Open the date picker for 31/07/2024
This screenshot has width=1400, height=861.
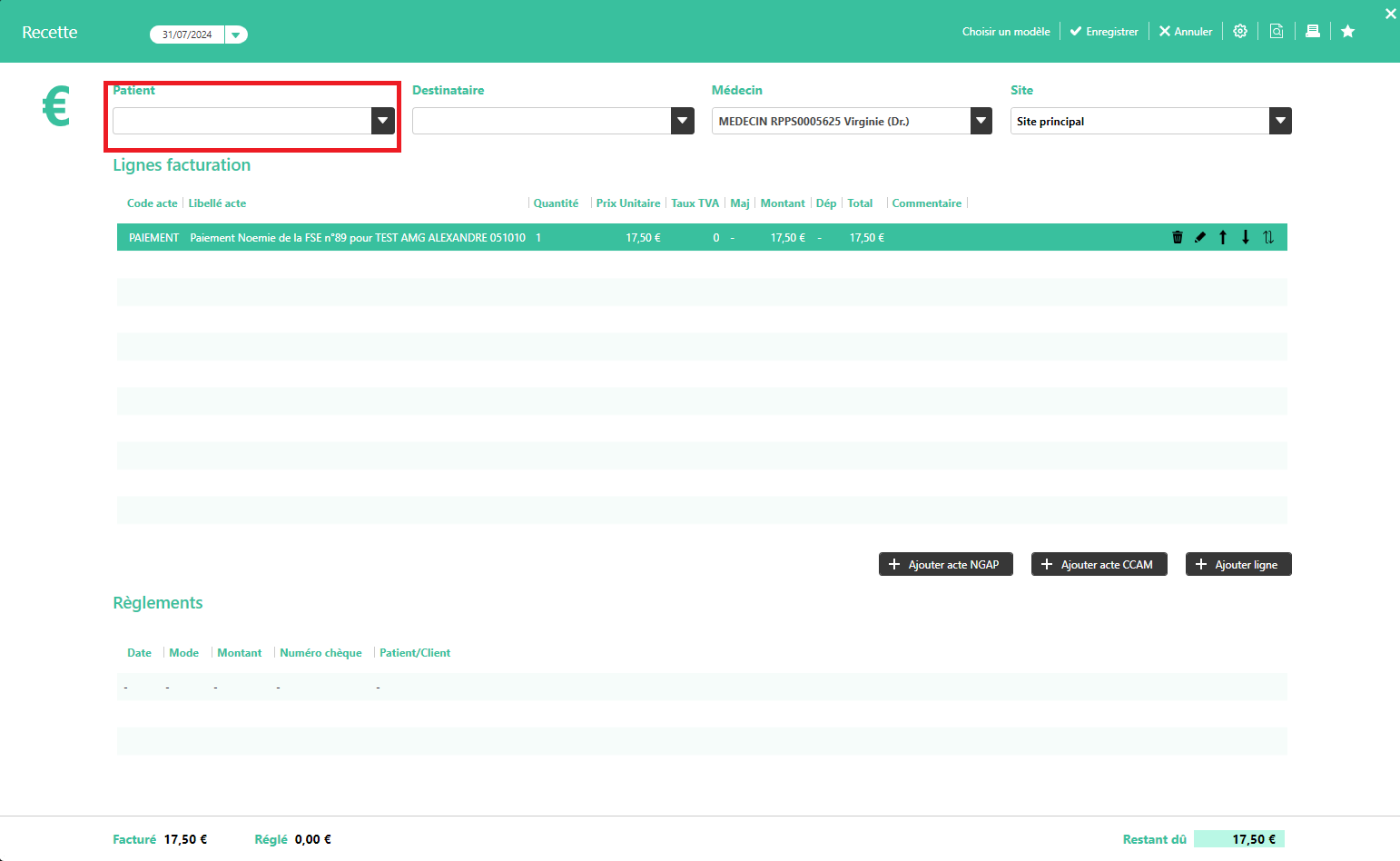[x=236, y=35]
